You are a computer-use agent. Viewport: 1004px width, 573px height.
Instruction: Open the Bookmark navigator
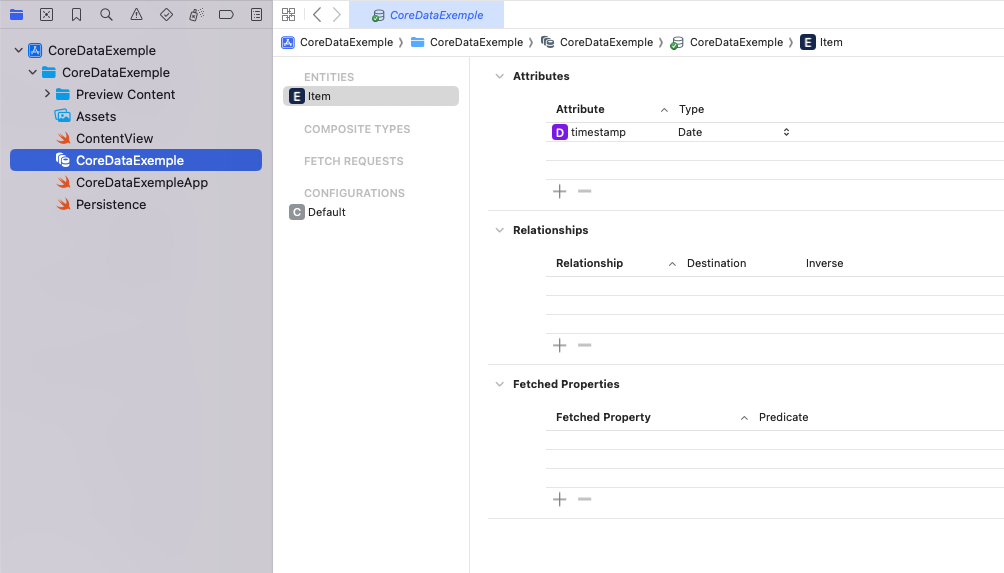pyautogui.click(x=76, y=14)
